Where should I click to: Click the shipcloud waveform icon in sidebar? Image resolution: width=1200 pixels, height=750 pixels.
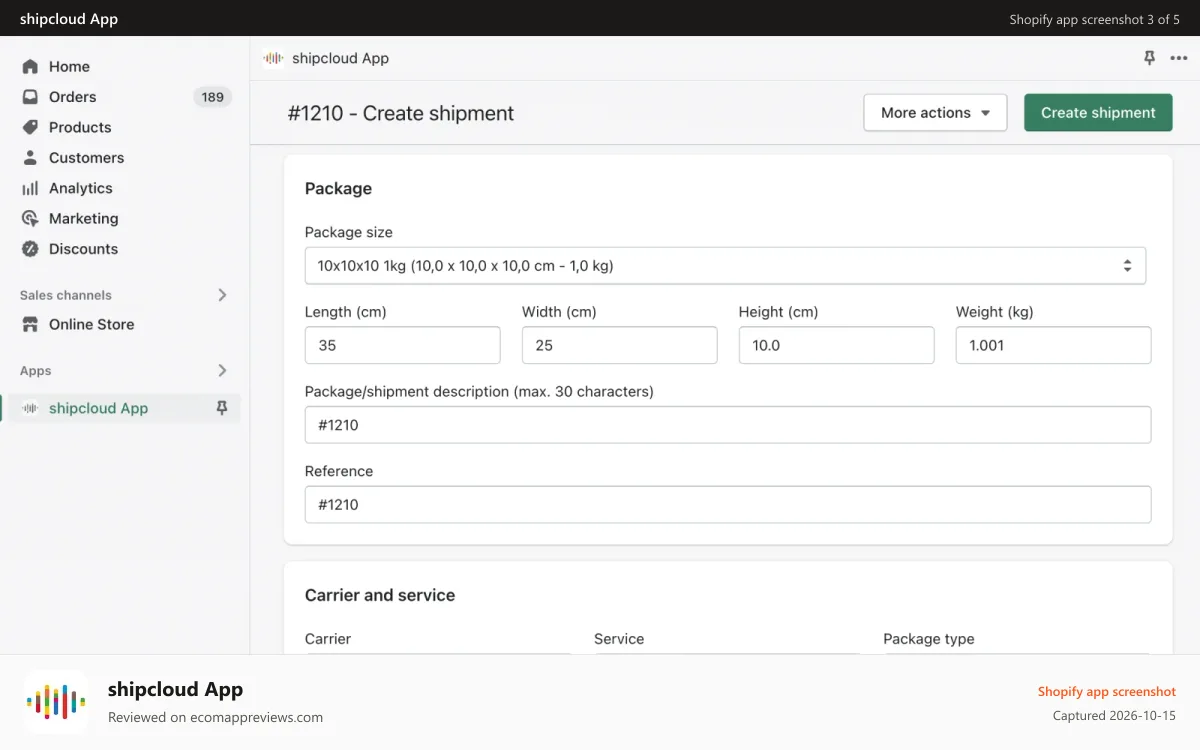tap(30, 408)
